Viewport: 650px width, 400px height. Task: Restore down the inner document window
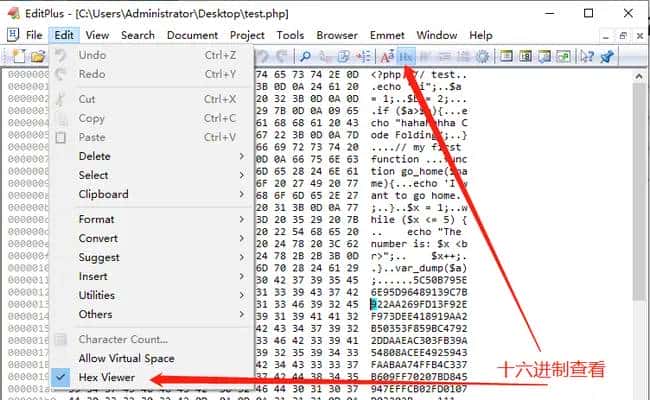coord(623,36)
